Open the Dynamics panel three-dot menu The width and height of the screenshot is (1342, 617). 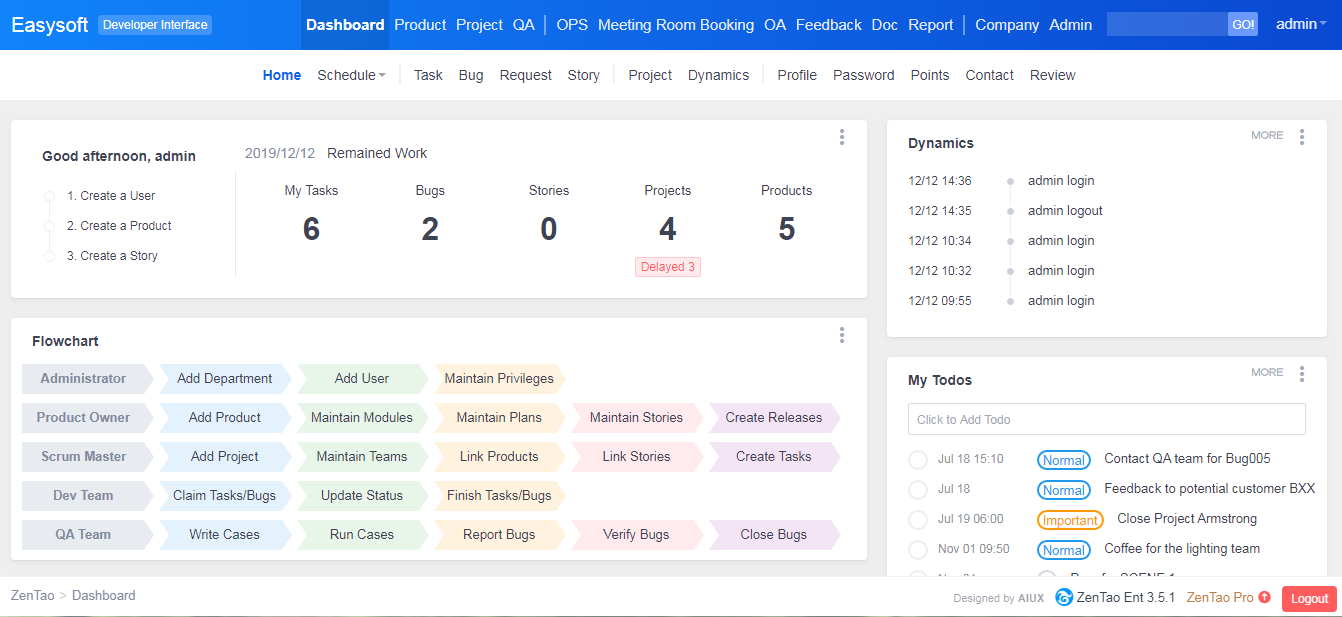[1301, 137]
